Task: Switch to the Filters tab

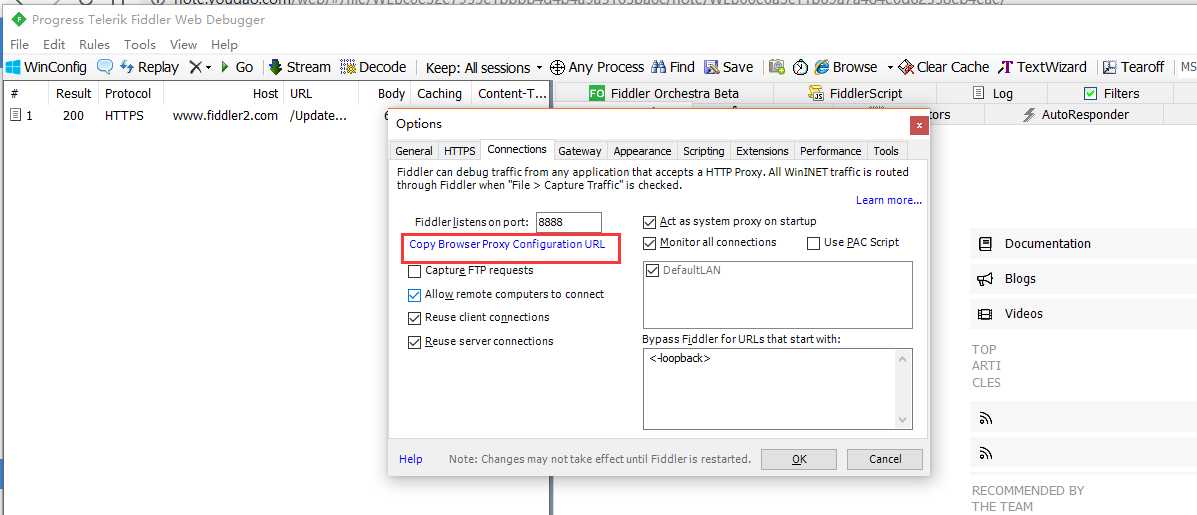Action: tap(1112, 94)
